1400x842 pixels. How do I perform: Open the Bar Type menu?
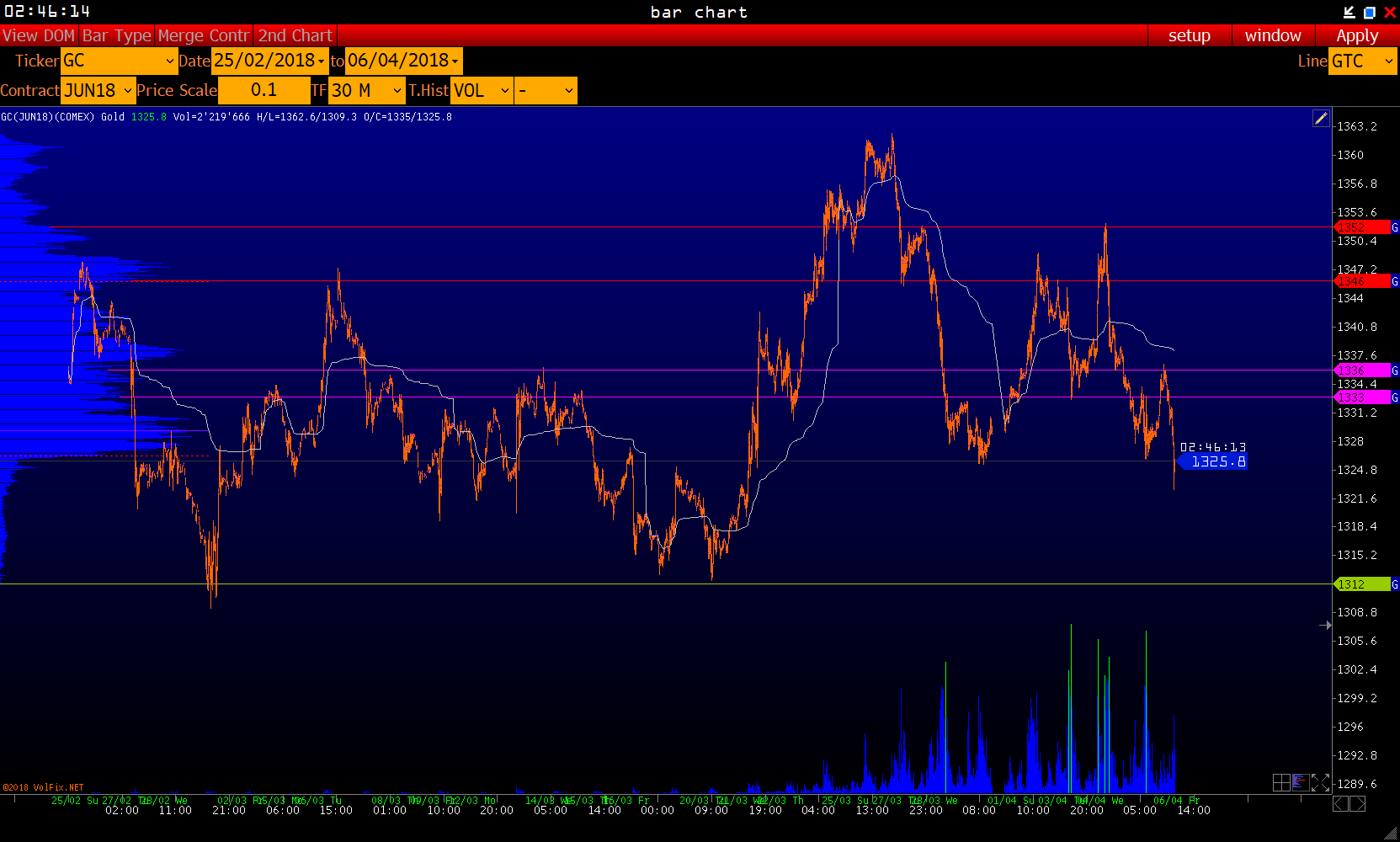(x=117, y=35)
